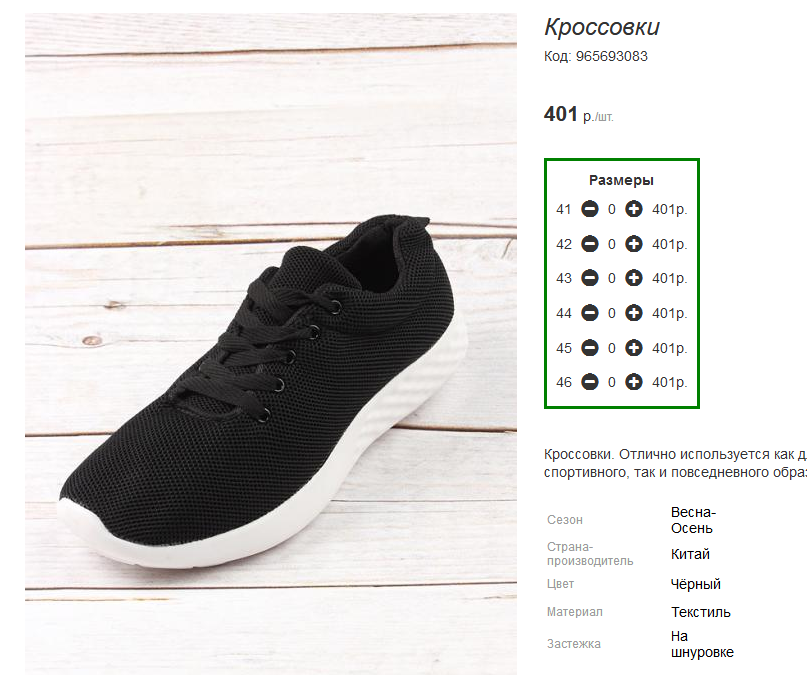The image size is (807, 675).
Task: Increase quantity for size 46
Action: (x=634, y=382)
